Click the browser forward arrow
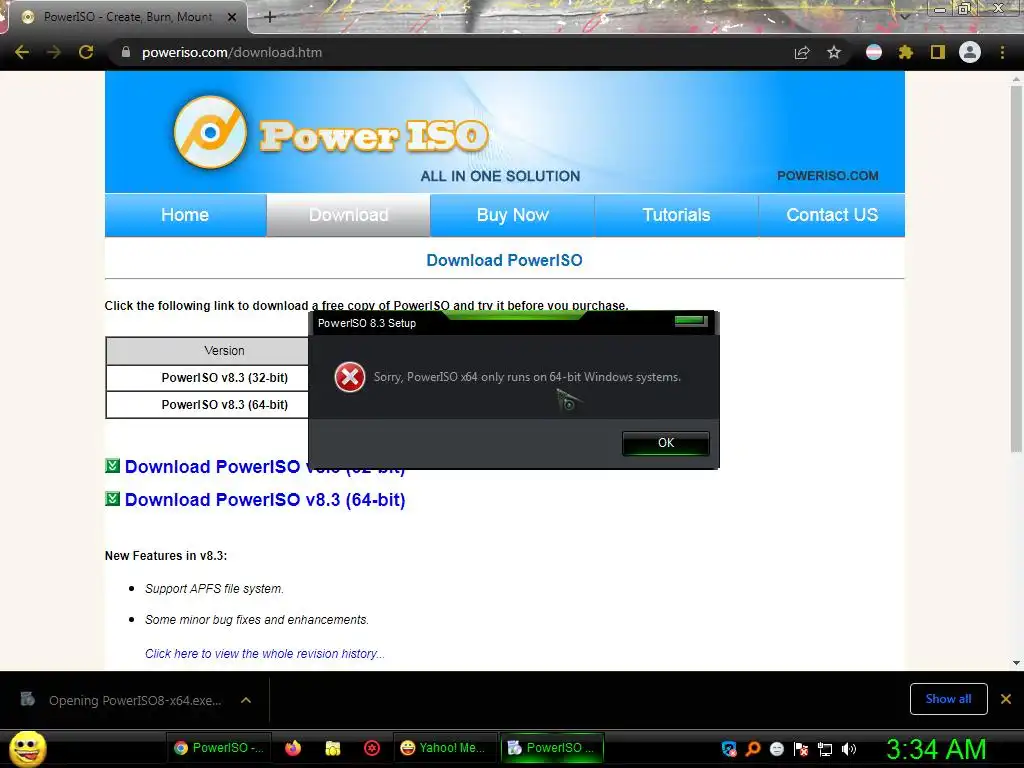The width and height of the screenshot is (1024, 768). pyautogui.click(x=54, y=52)
